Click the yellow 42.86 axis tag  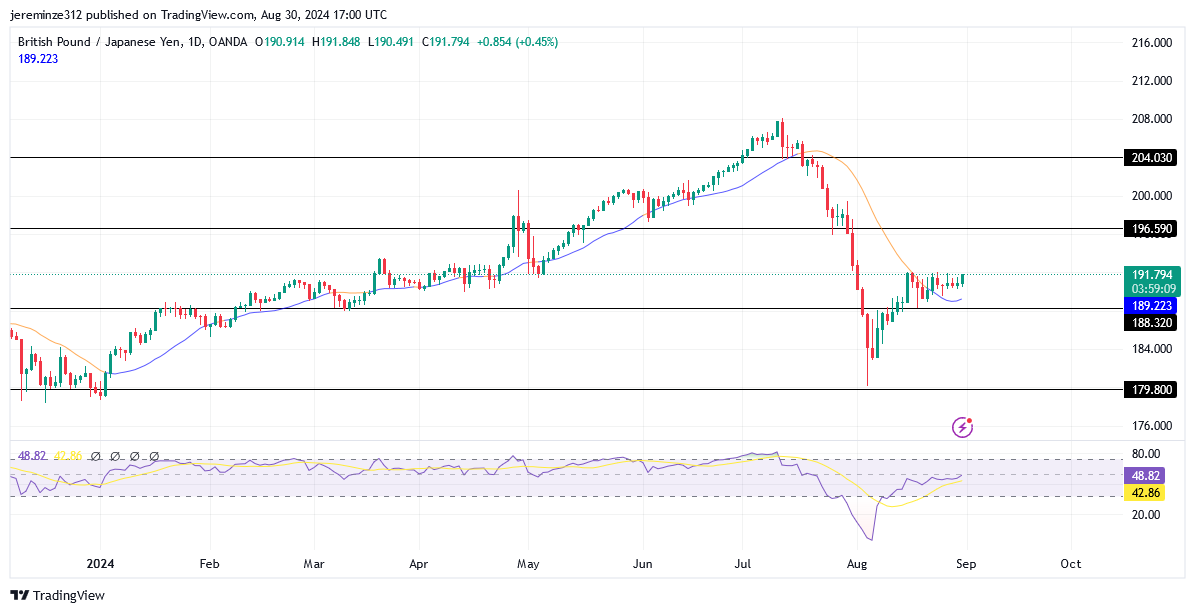1146,493
